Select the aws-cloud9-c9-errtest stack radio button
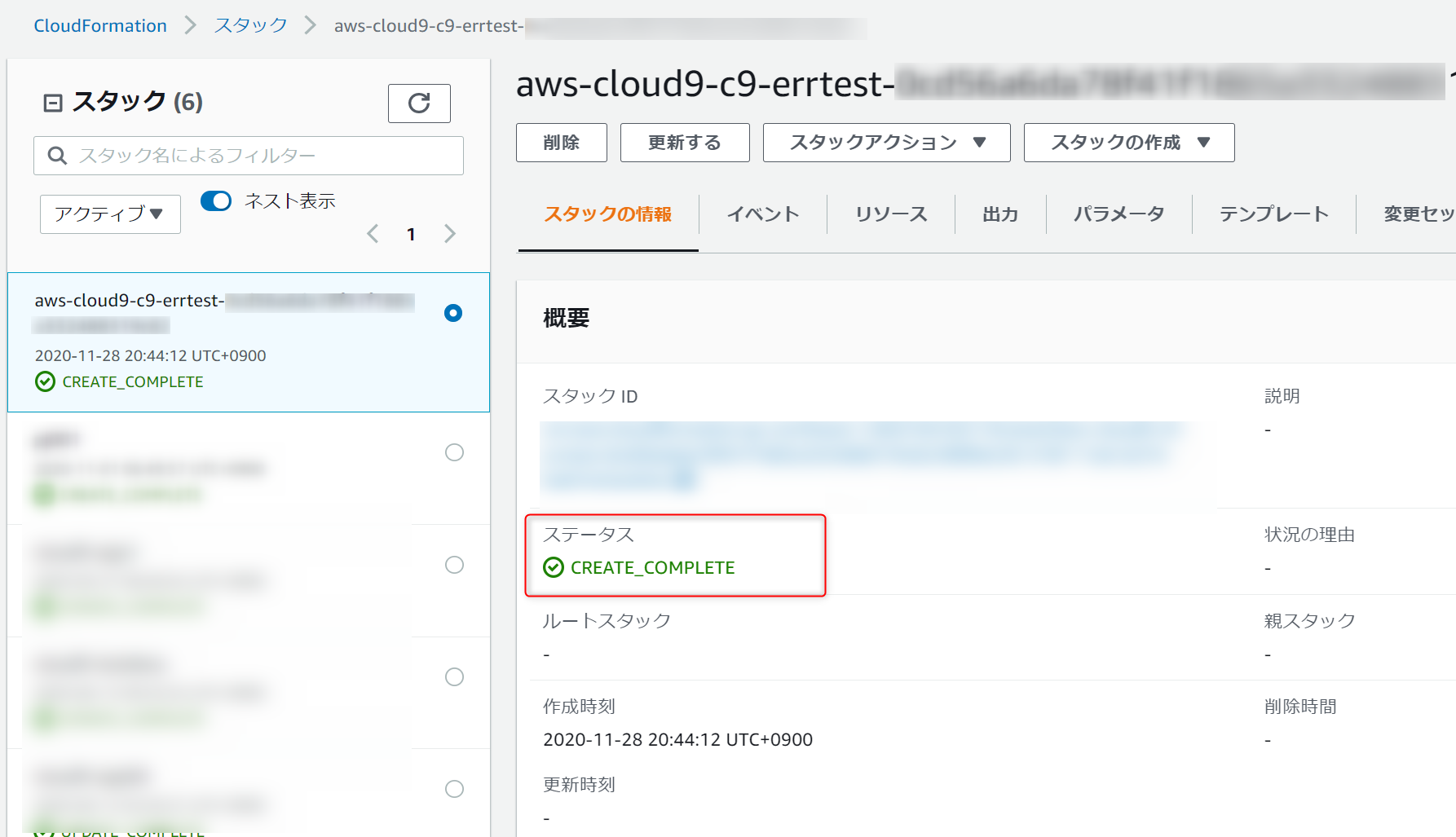 [453, 313]
